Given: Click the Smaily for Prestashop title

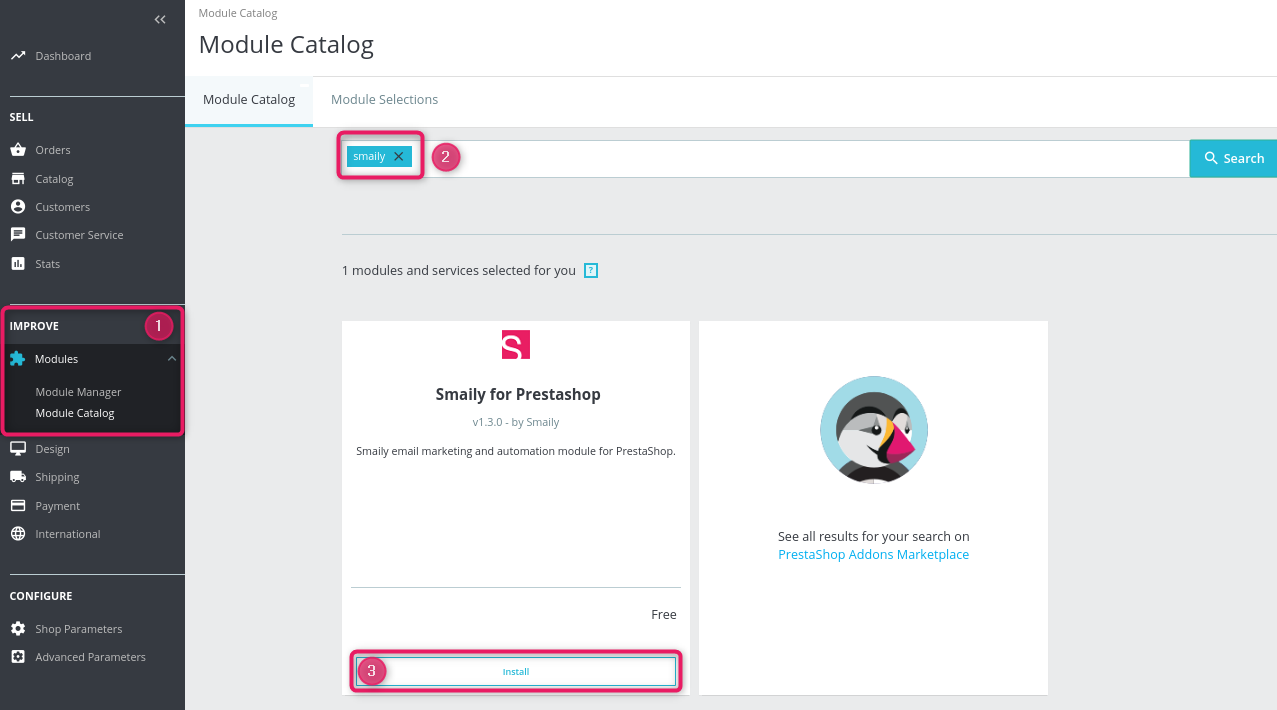Looking at the screenshot, I should 518,394.
